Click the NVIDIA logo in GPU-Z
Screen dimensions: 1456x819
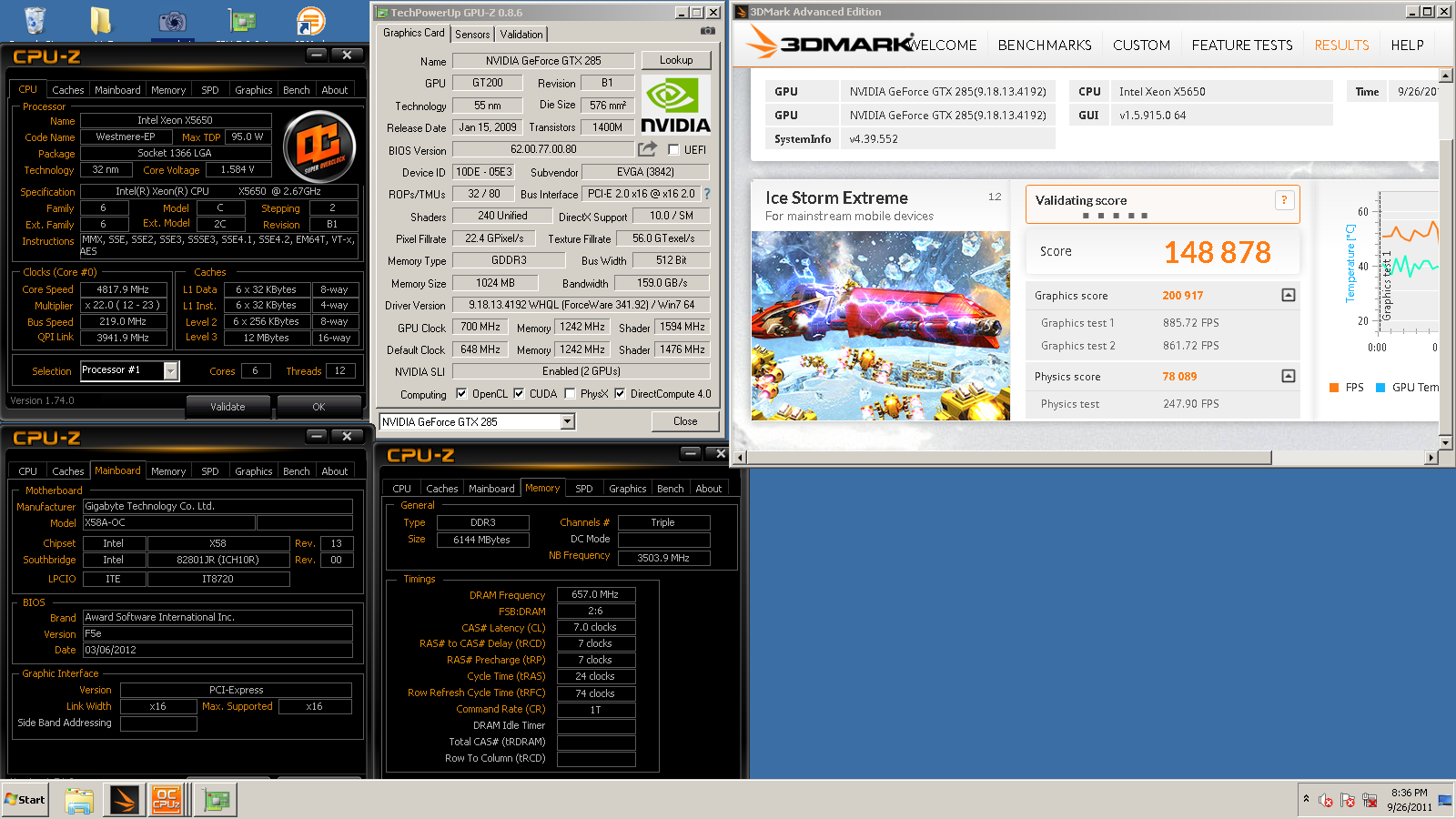click(x=675, y=105)
